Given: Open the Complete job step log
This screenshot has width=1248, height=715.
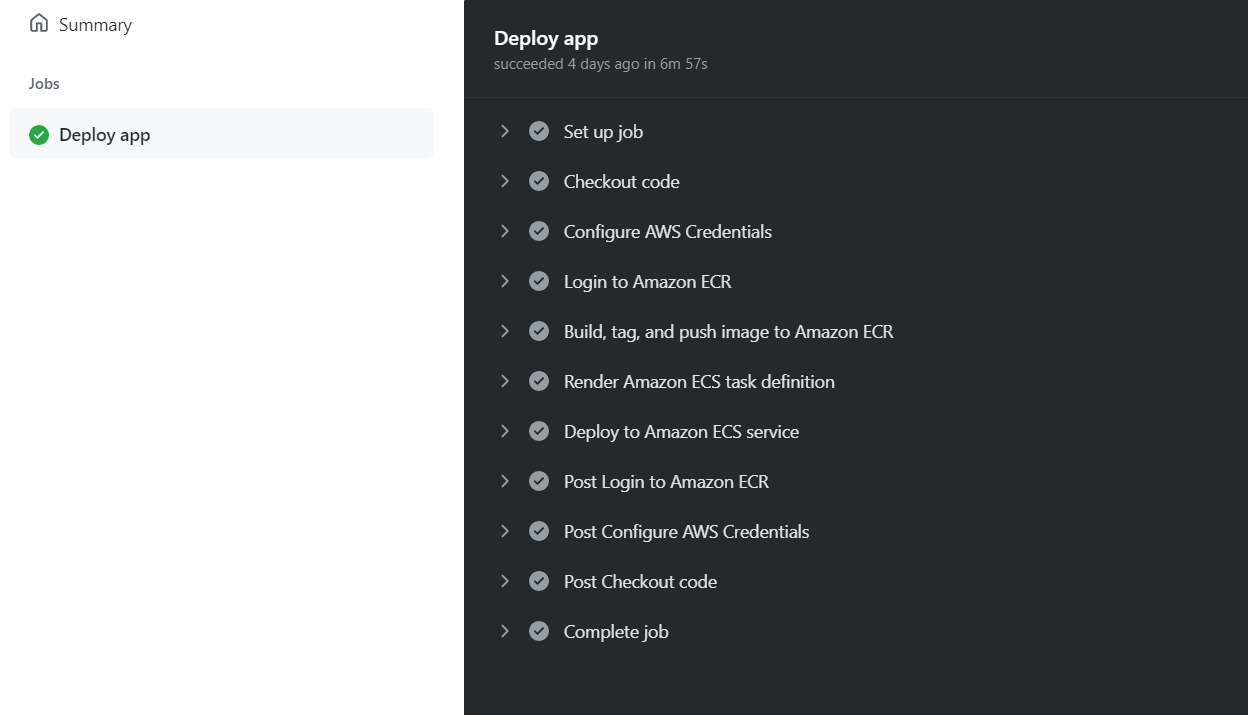Looking at the screenshot, I should coord(616,632).
